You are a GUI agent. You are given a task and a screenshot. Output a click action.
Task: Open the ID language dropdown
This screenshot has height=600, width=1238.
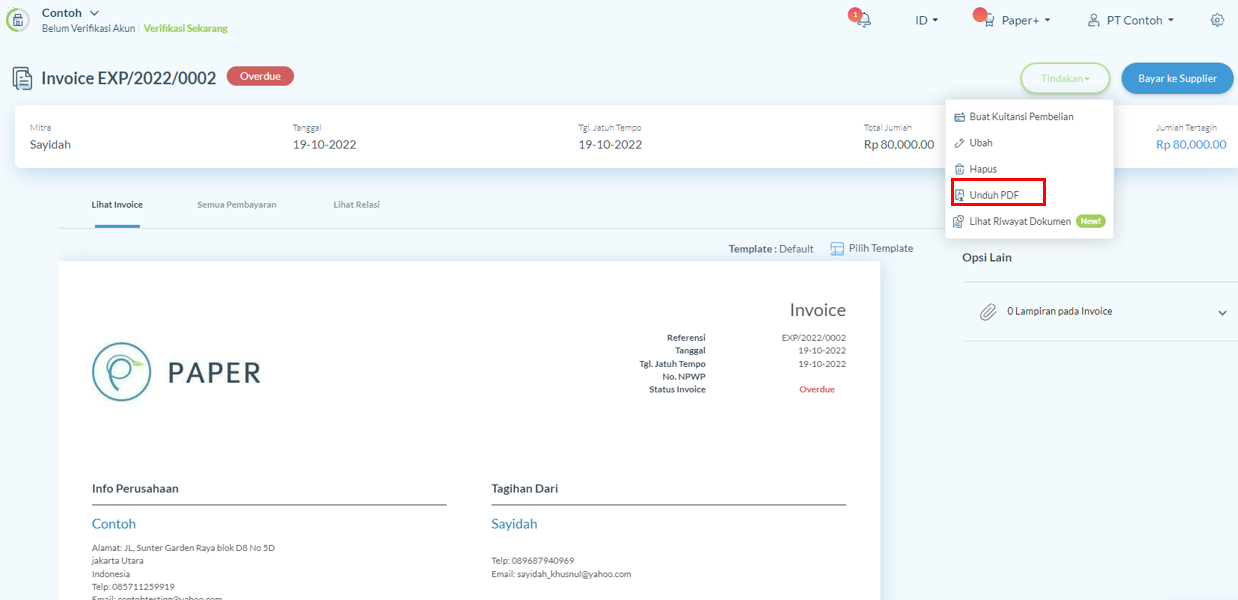click(927, 20)
